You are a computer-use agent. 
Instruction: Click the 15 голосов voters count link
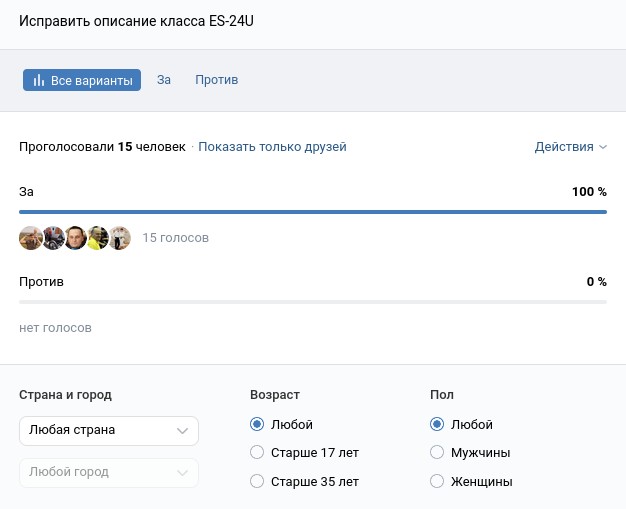coord(176,238)
